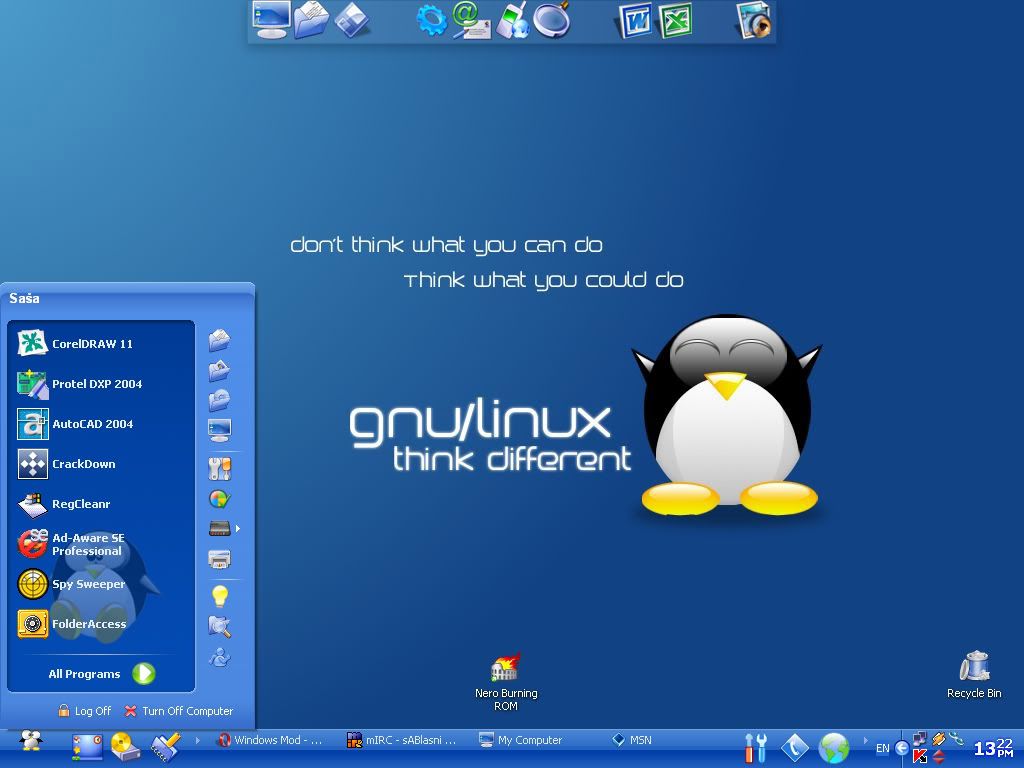Click Log Off button

point(84,711)
